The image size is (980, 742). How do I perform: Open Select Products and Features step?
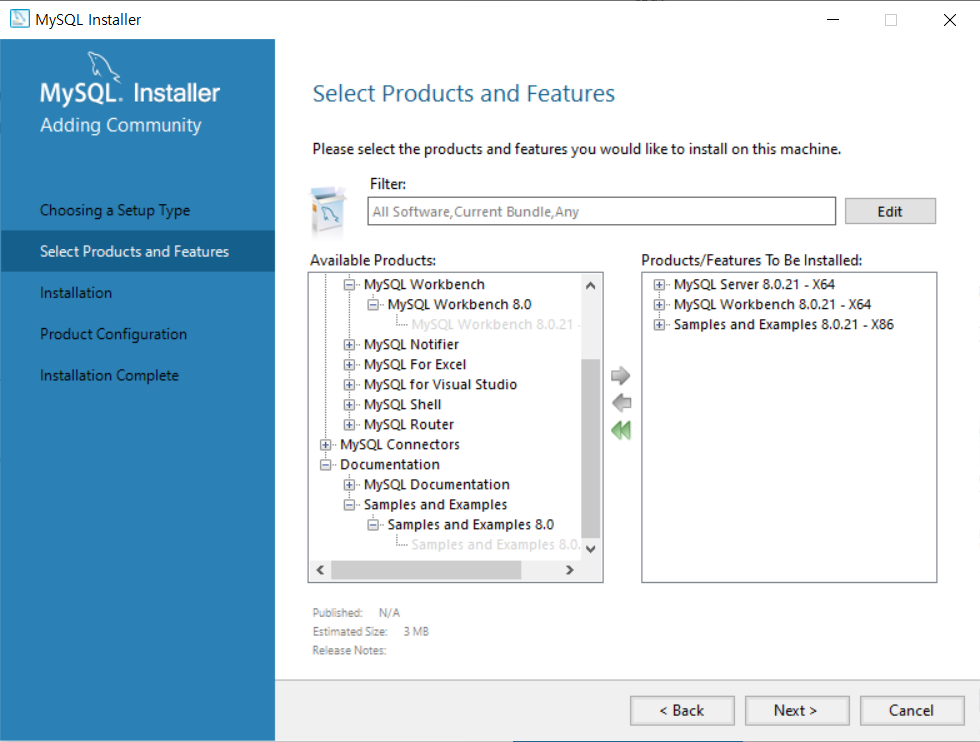click(x=137, y=251)
